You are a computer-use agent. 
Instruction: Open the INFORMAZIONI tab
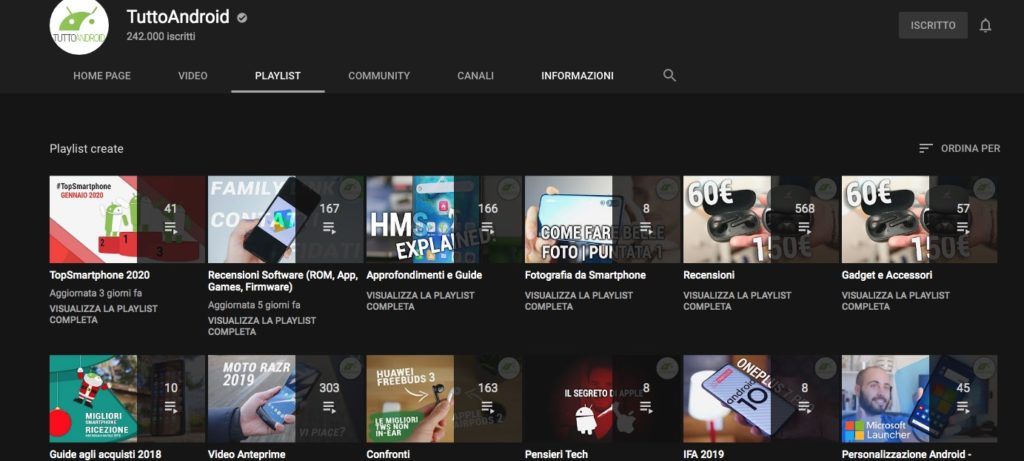click(x=577, y=76)
